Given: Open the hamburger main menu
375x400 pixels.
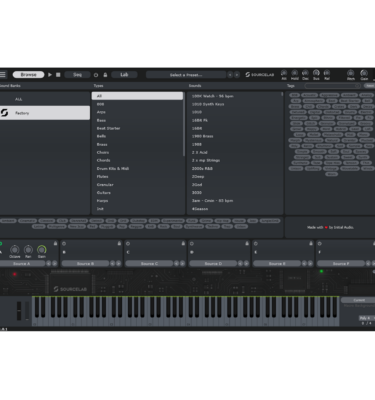Looking at the screenshot, I should tap(3, 74).
